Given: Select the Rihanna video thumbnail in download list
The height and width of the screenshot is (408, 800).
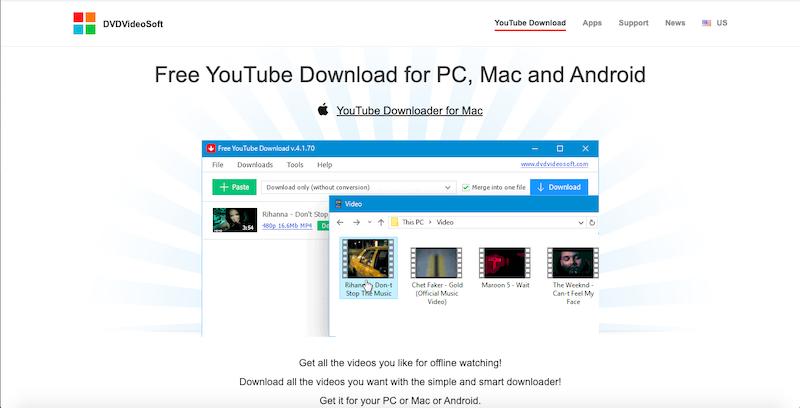Looking at the screenshot, I should (x=235, y=220).
